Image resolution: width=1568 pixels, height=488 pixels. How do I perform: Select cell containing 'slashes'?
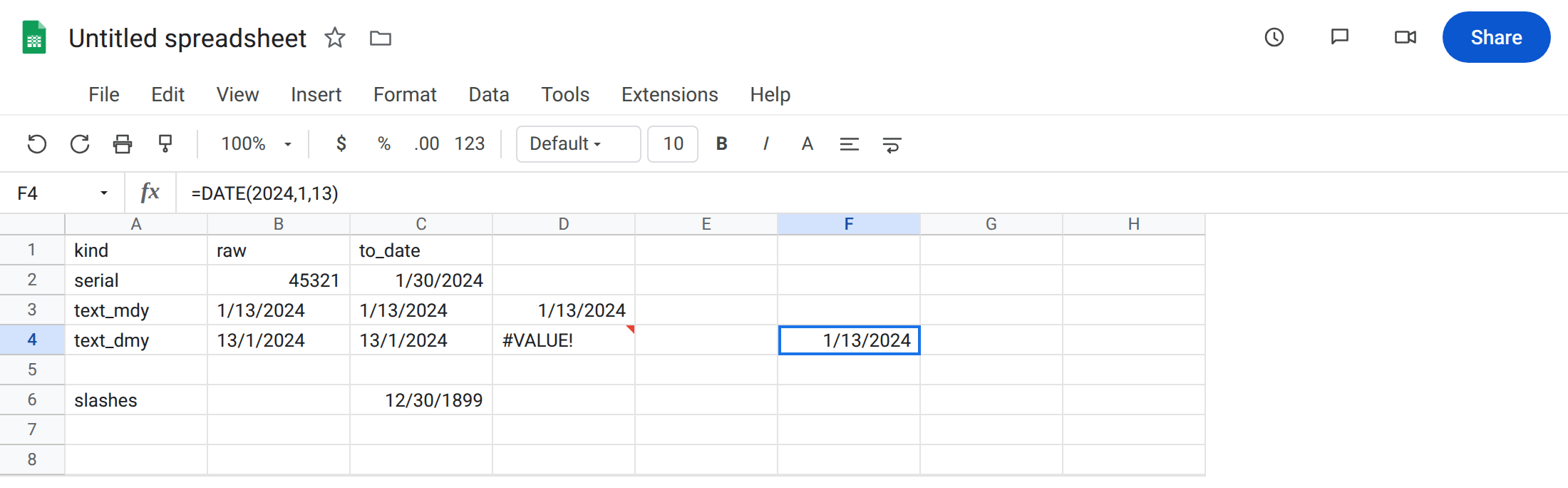click(x=136, y=400)
